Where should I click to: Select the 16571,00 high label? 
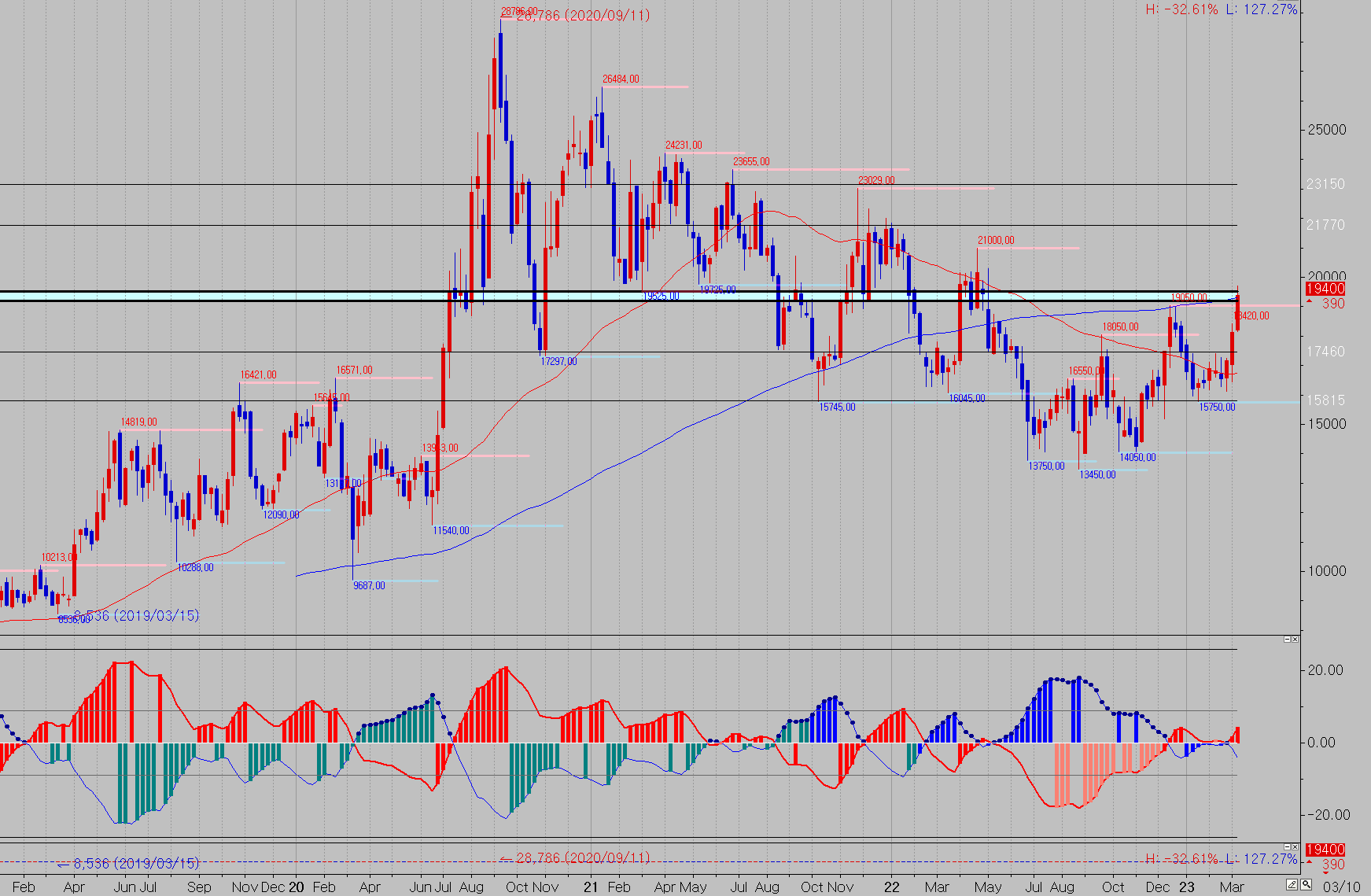354,371
